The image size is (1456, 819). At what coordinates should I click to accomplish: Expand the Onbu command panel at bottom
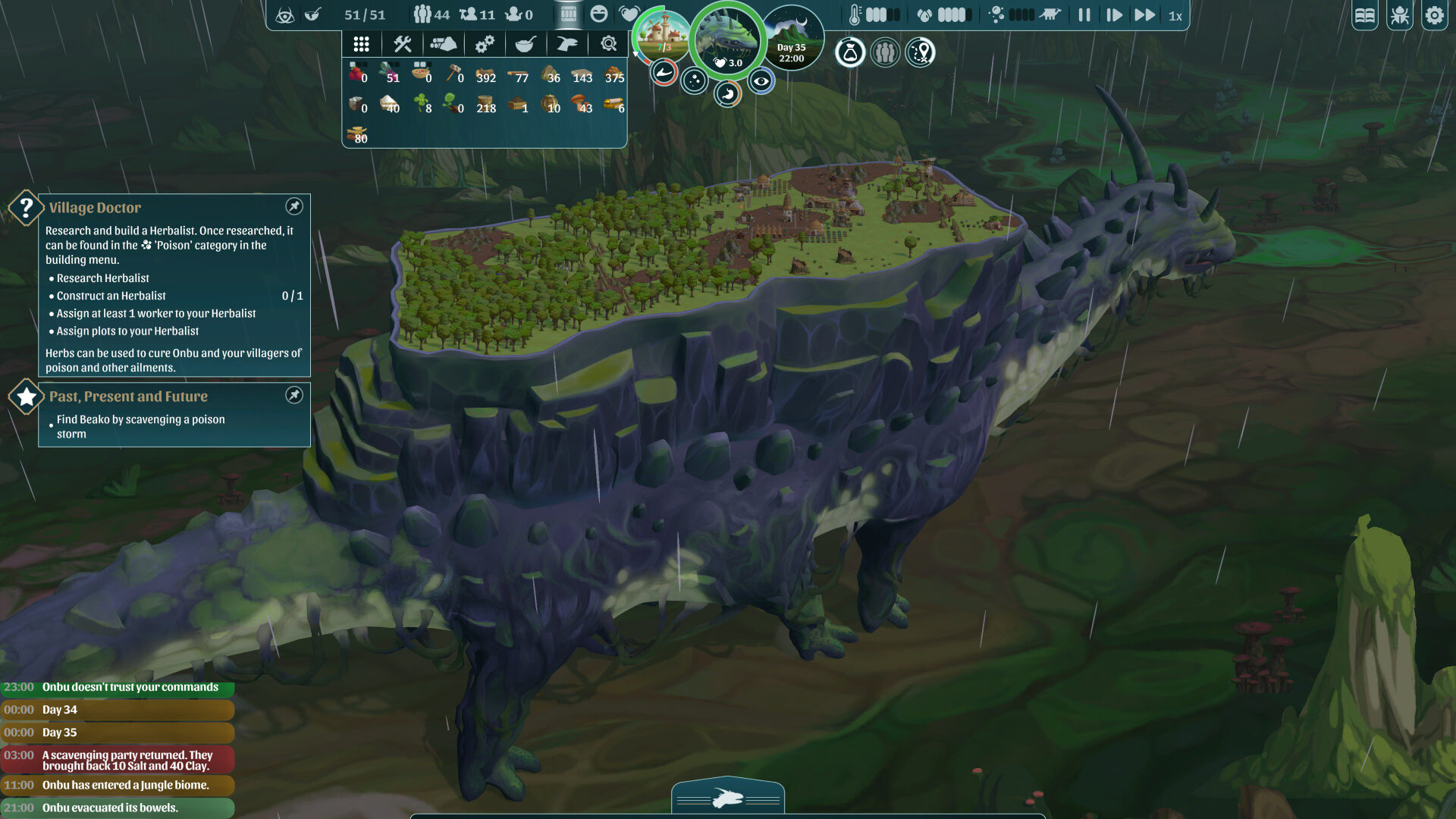pos(728,798)
